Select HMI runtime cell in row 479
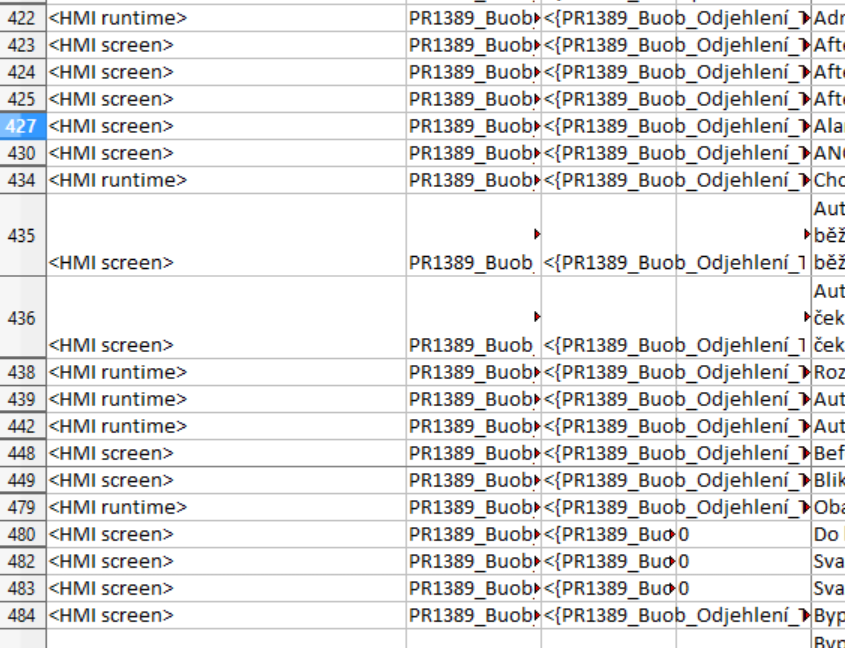 pos(225,507)
